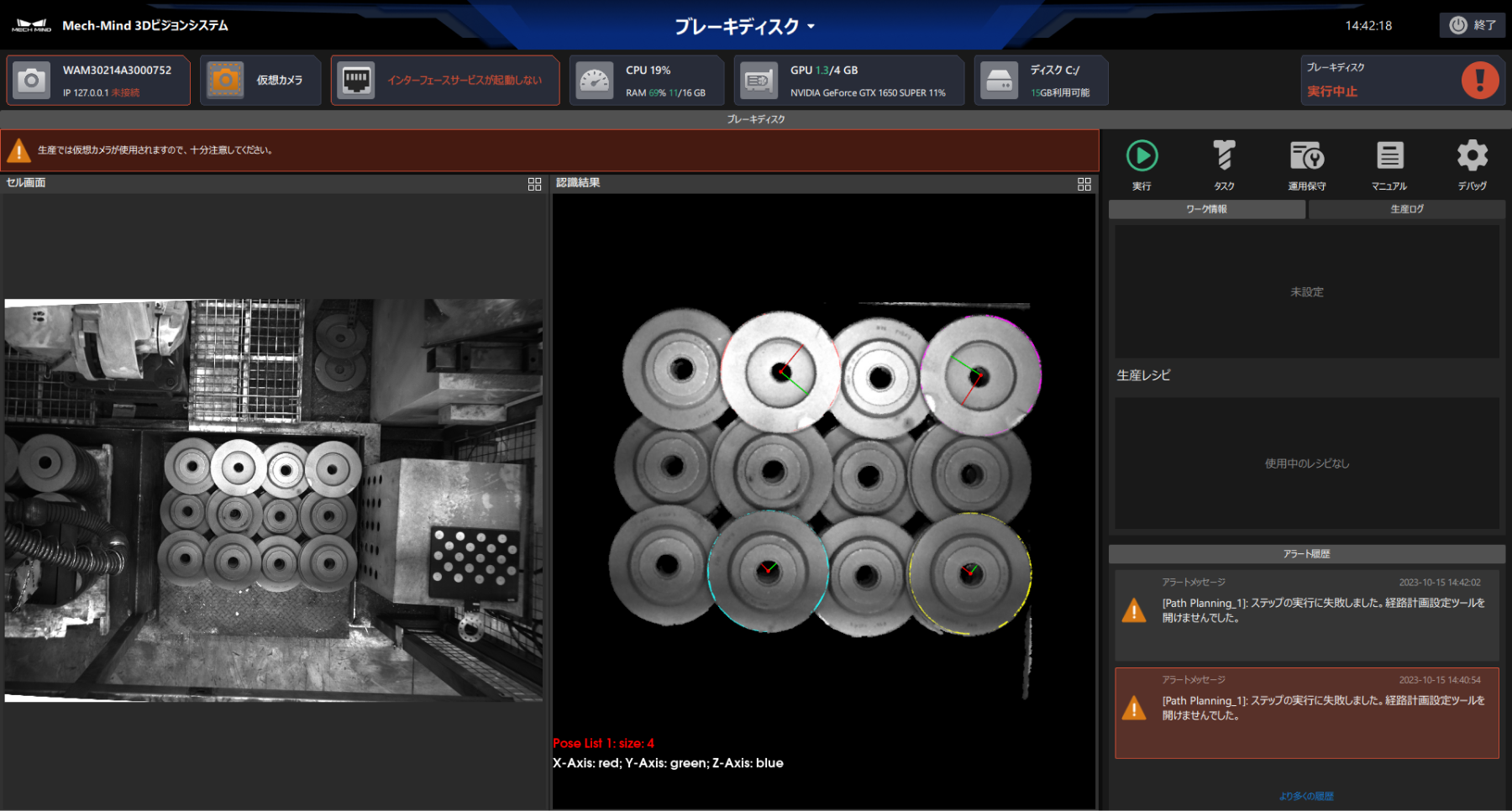This screenshot has width=1512, height=811.
Task: Click the warning icon of 14:40:54 alert
Action: tap(1134, 708)
